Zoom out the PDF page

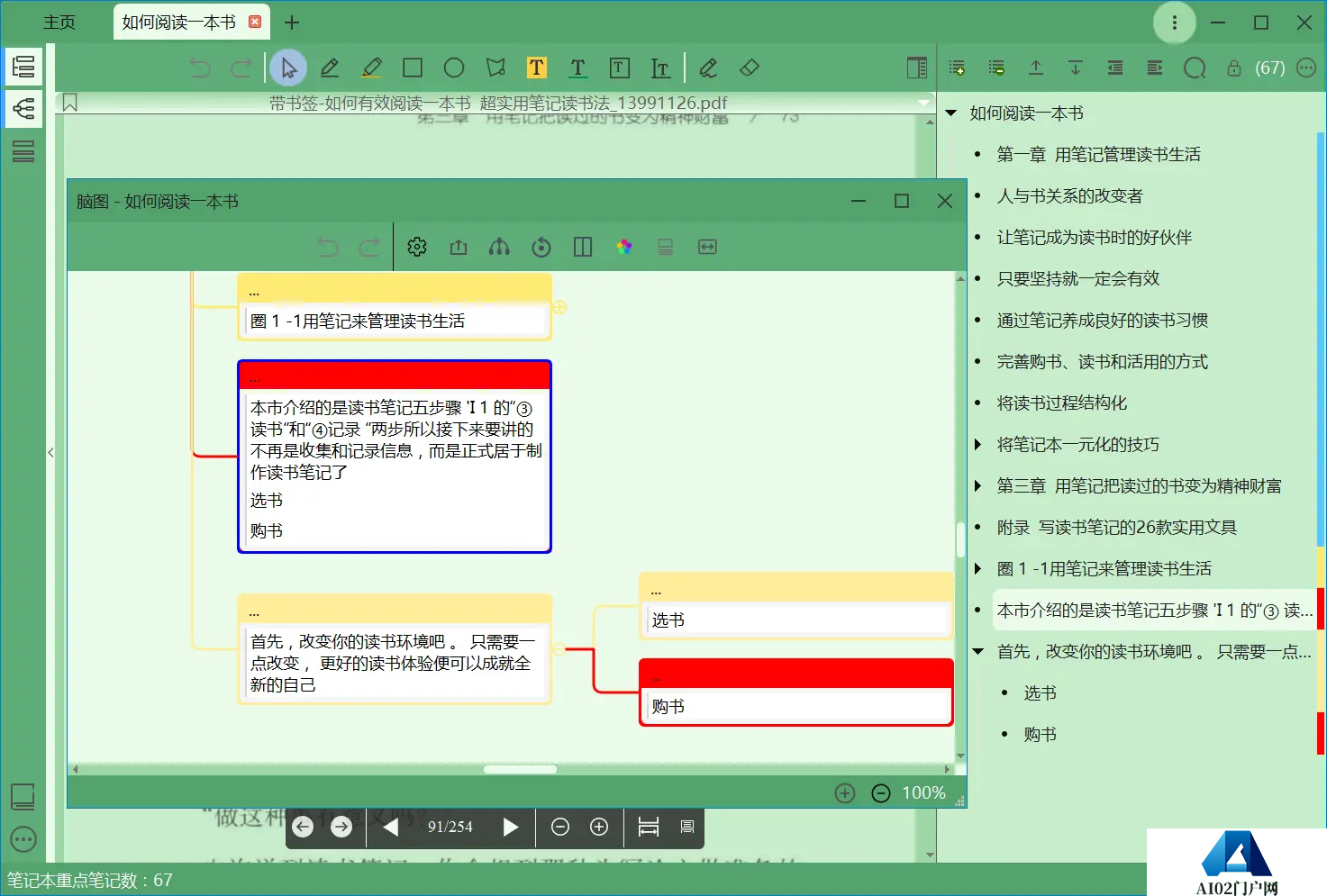pyautogui.click(x=560, y=827)
